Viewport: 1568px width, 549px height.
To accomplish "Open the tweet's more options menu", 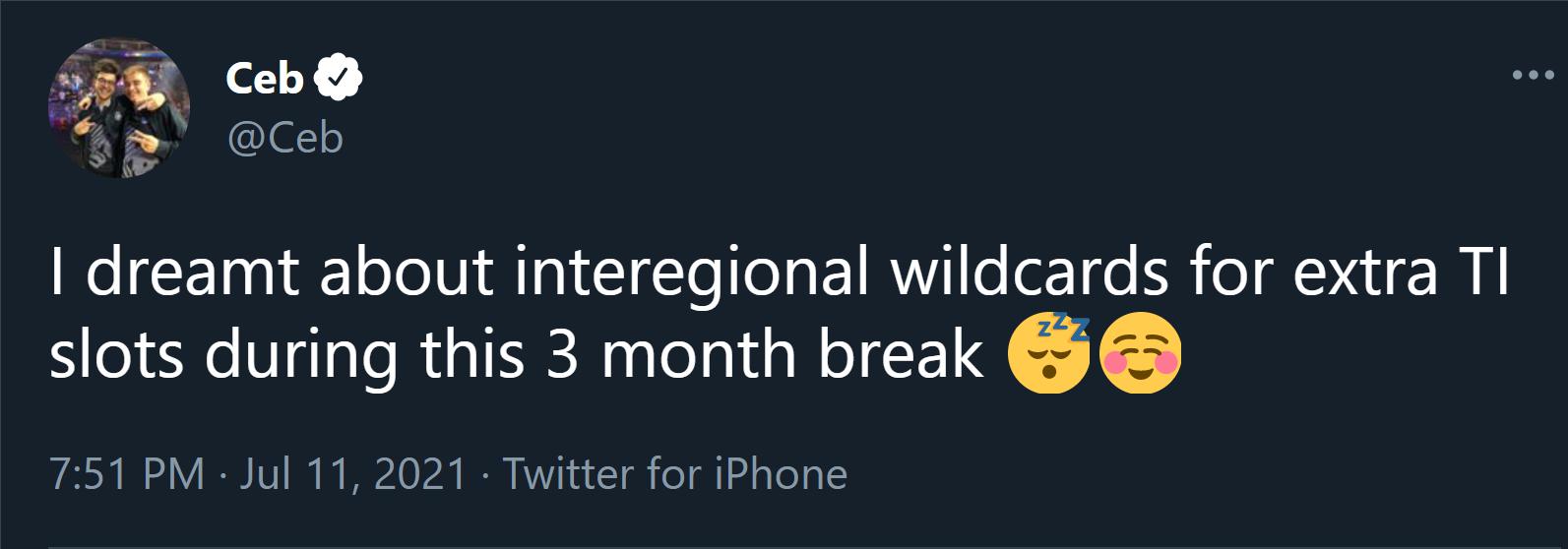I will 1531,77.
